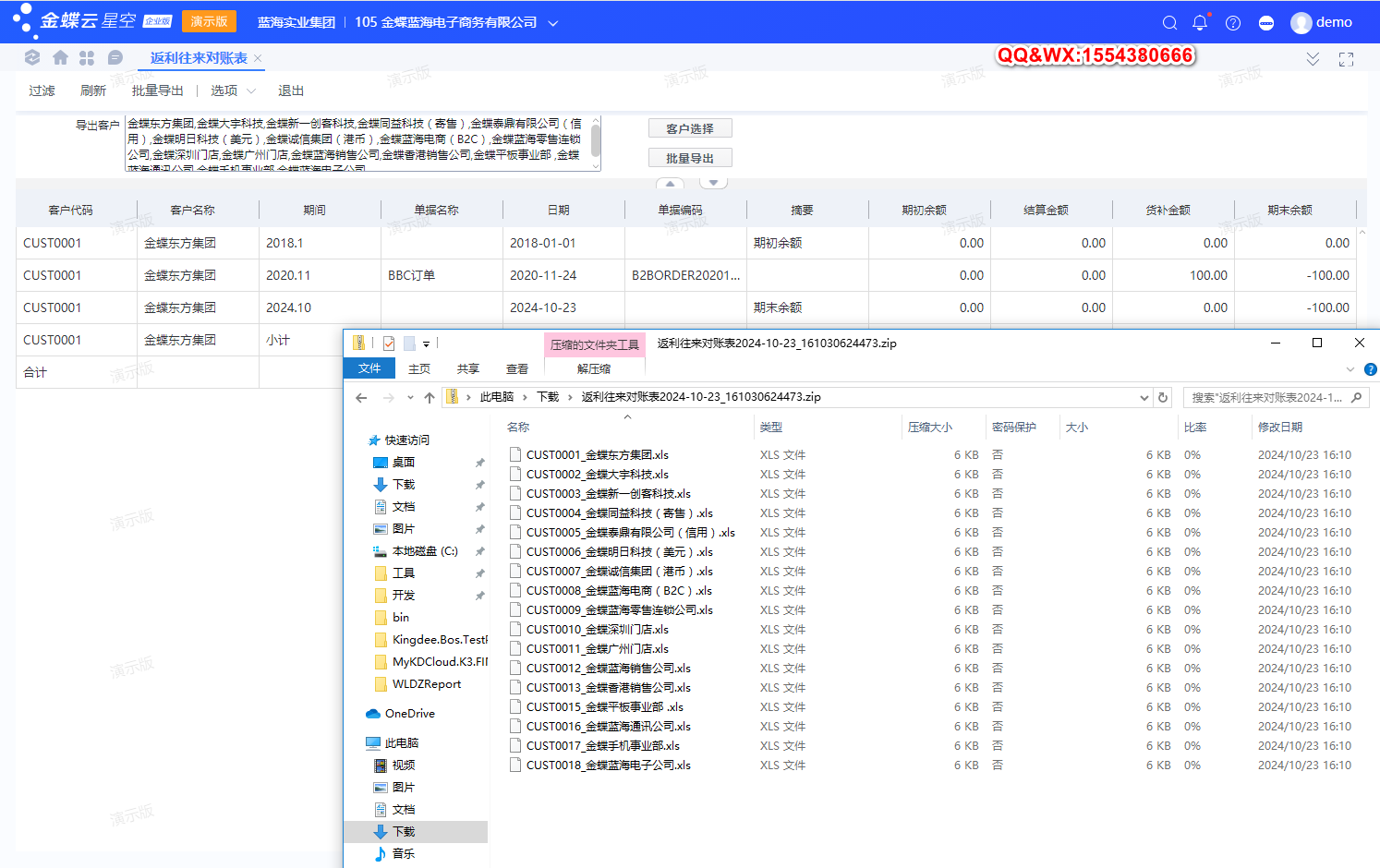Viewport: 1380px width, 868px height.
Task: Click 下载 in the address breadcrumb
Action: point(548,397)
